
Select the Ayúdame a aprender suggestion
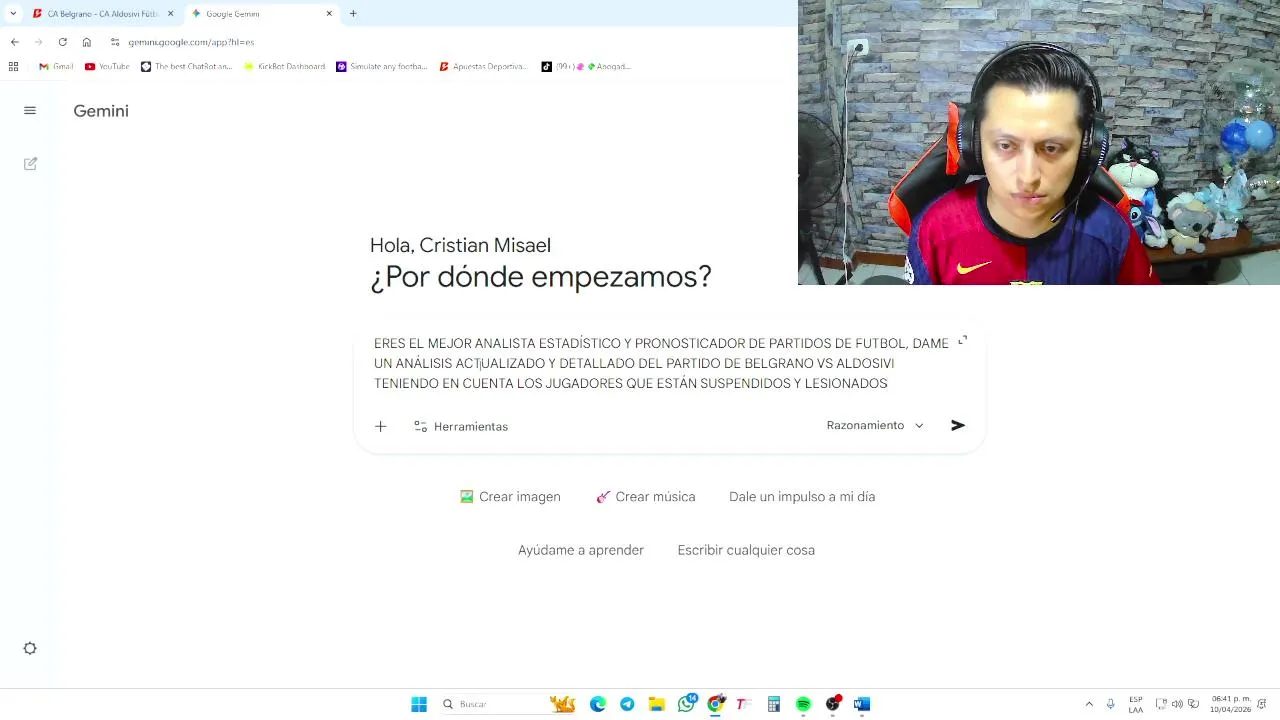coord(581,550)
